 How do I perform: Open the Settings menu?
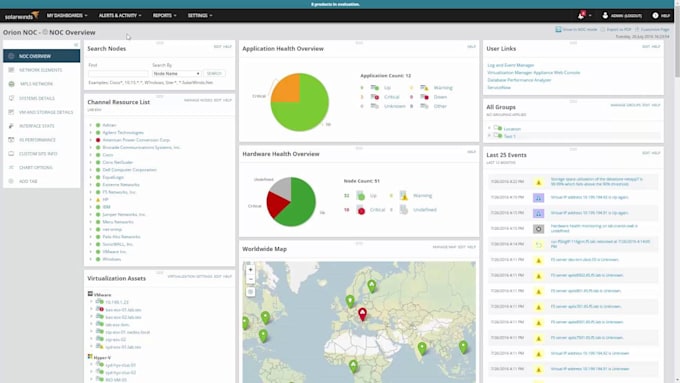point(200,16)
